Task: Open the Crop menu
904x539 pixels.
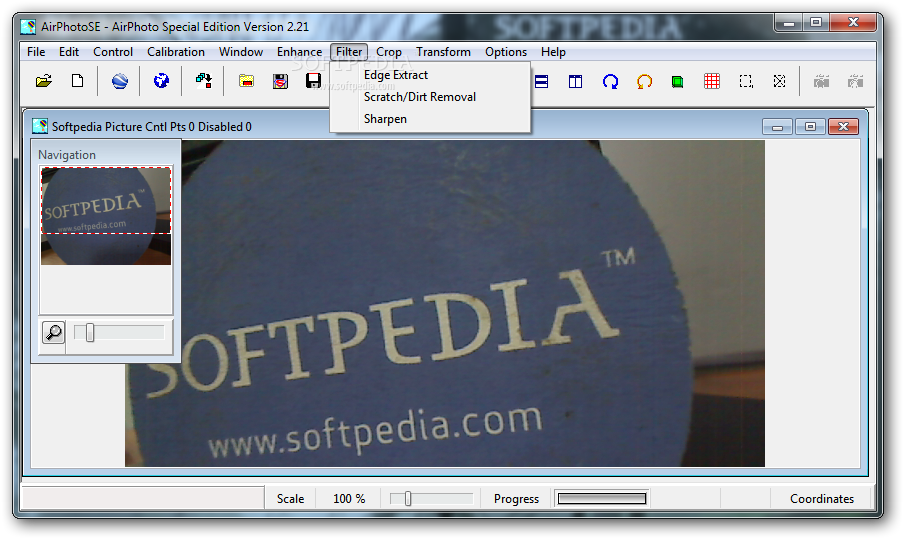Action: tap(389, 52)
